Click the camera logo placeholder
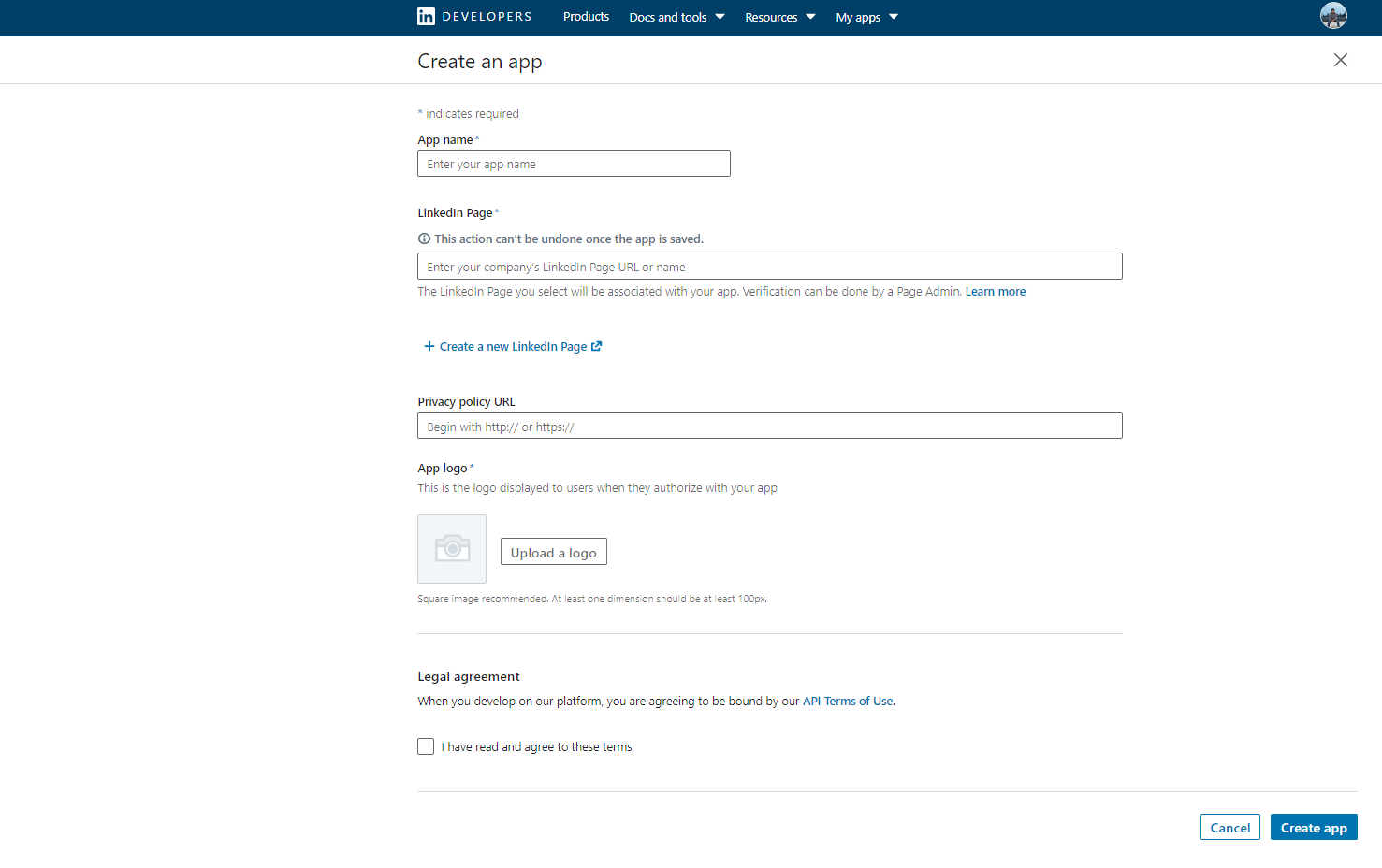 452,549
